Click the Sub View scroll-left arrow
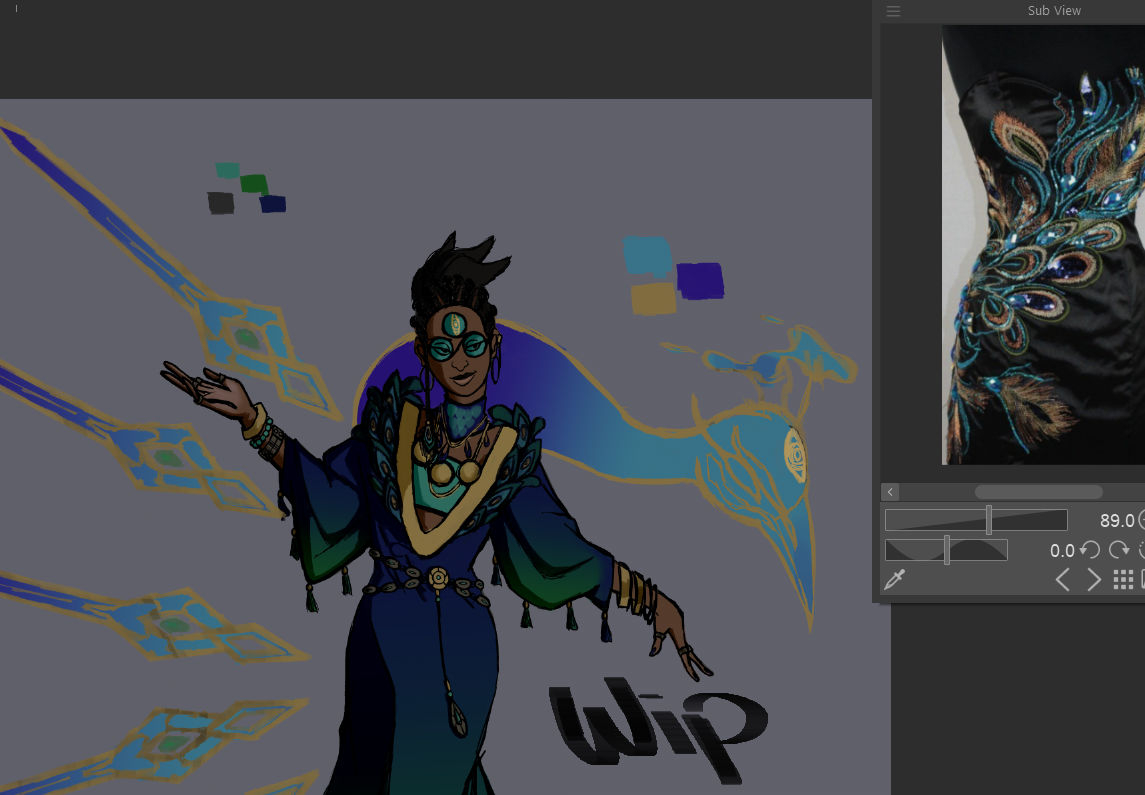 (891, 492)
